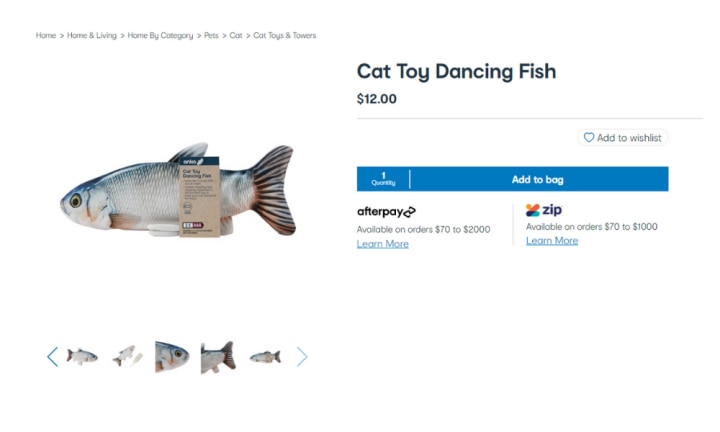720x432 pixels.
Task: Open the Quantity selector
Action: [x=383, y=179]
